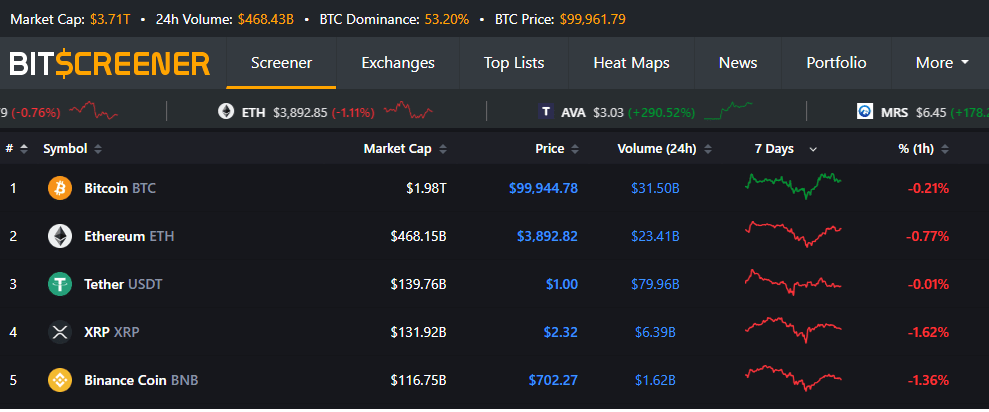The image size is (989, 412).
Task: Click Tether 1h change -0.01%
Action: 928,284
